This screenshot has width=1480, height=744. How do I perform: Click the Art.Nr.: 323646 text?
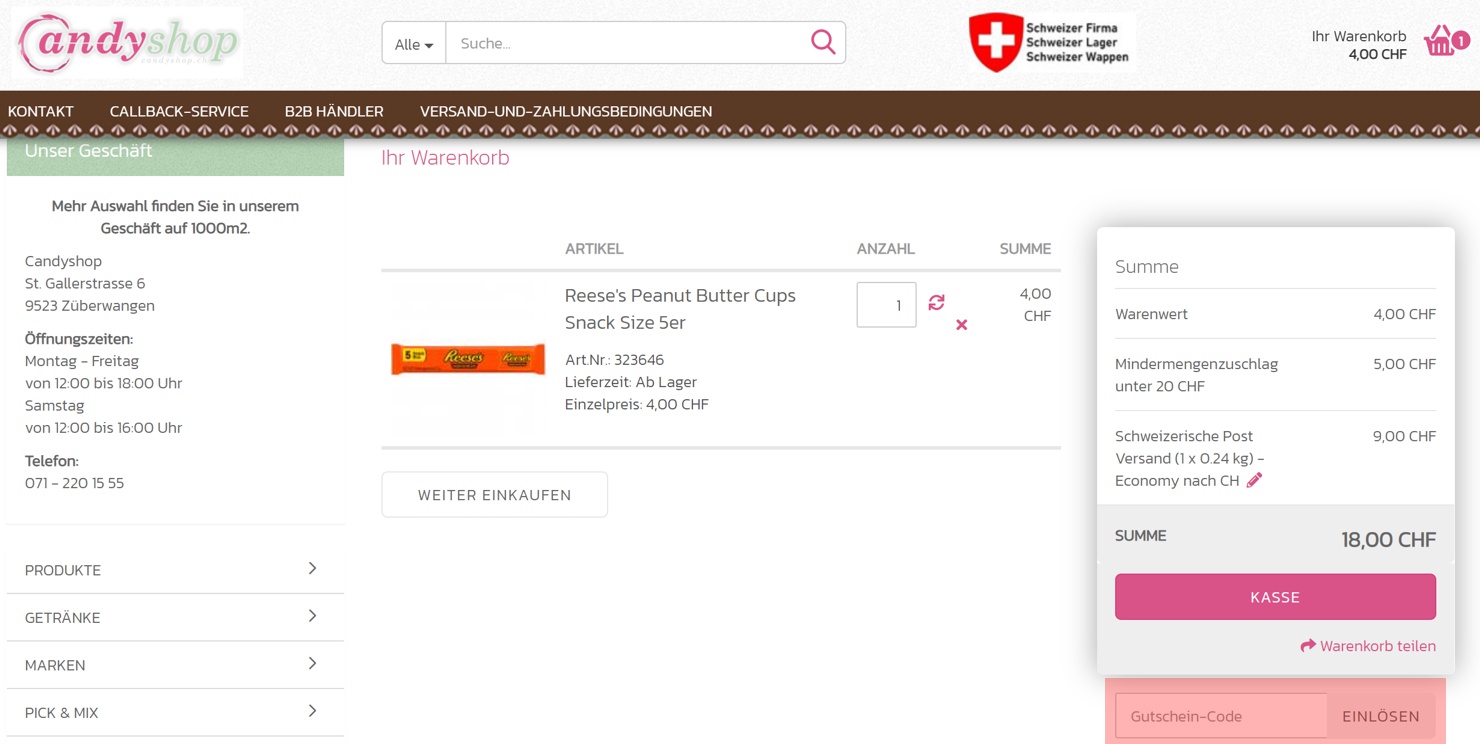(x=614, y=360)
